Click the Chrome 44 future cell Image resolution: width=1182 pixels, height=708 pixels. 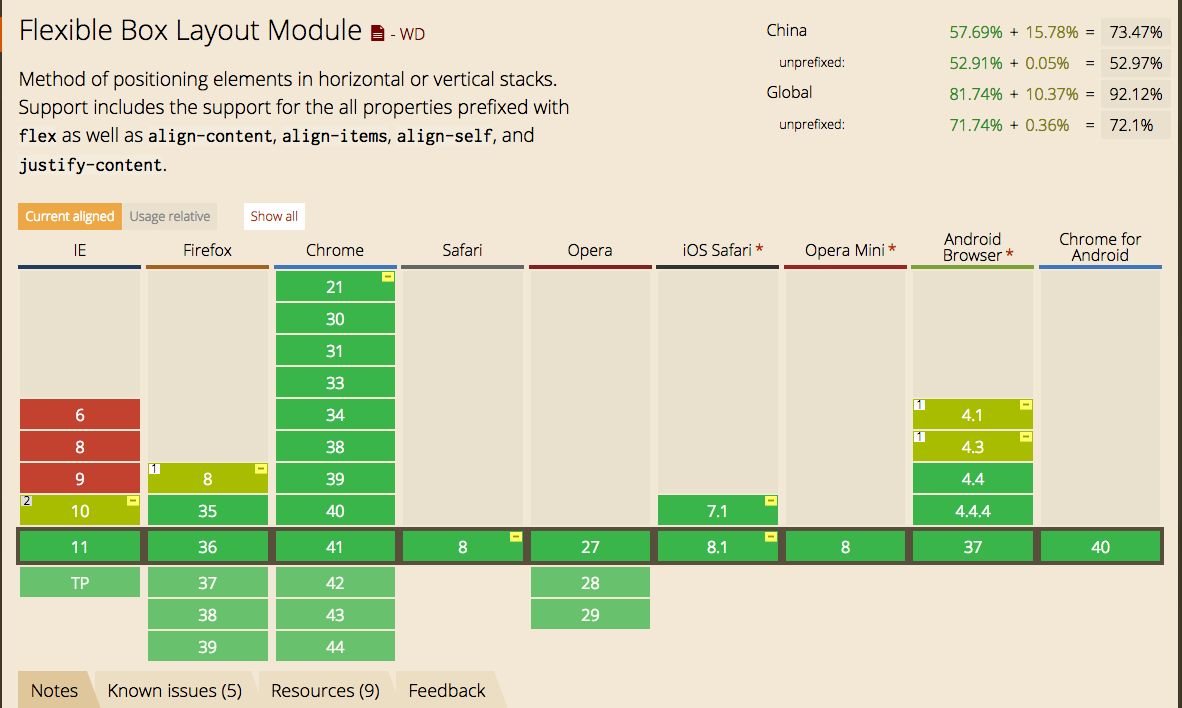(x=335, y=646)
